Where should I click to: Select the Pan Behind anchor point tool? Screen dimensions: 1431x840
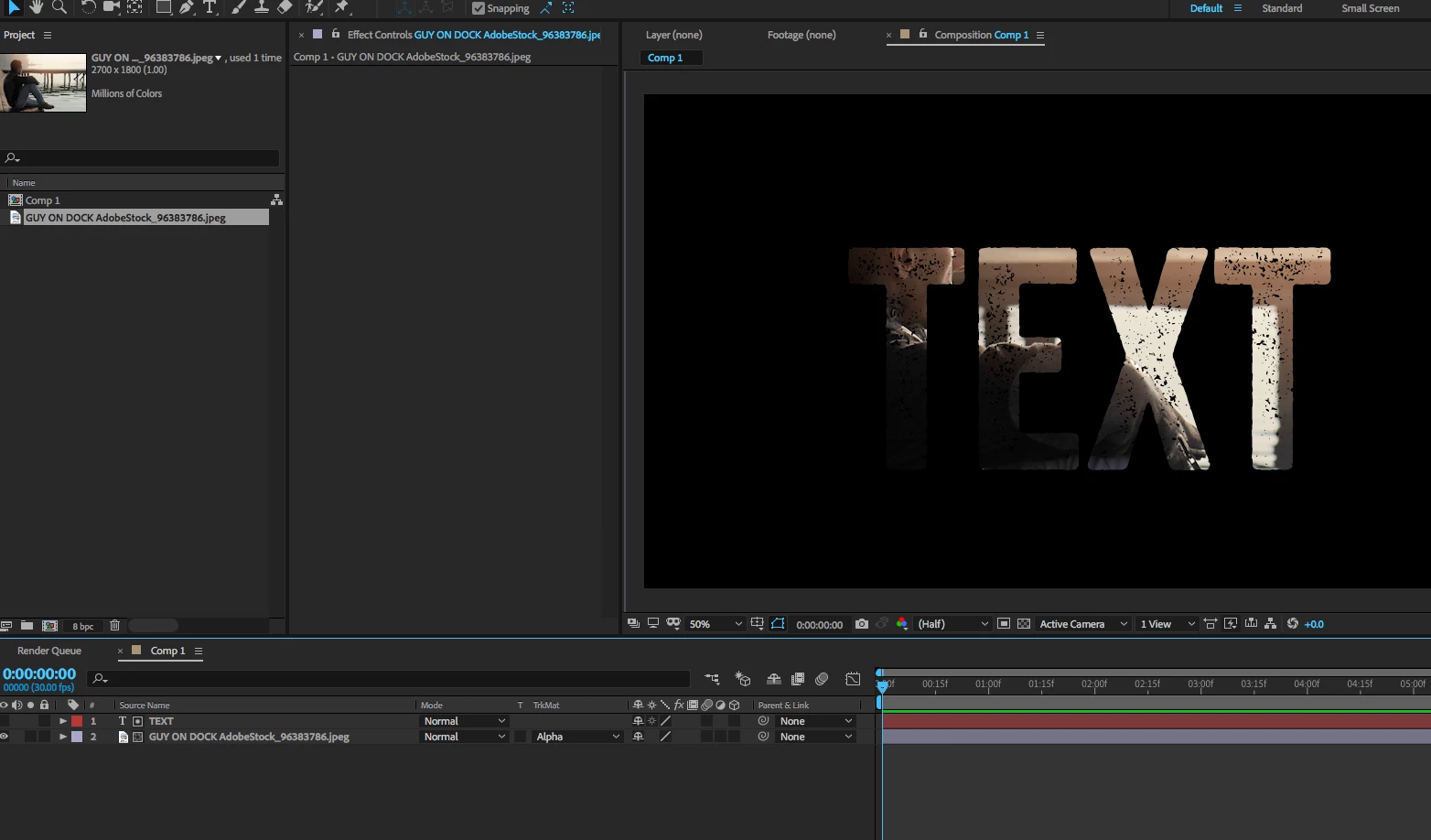(x=134, y=7)
